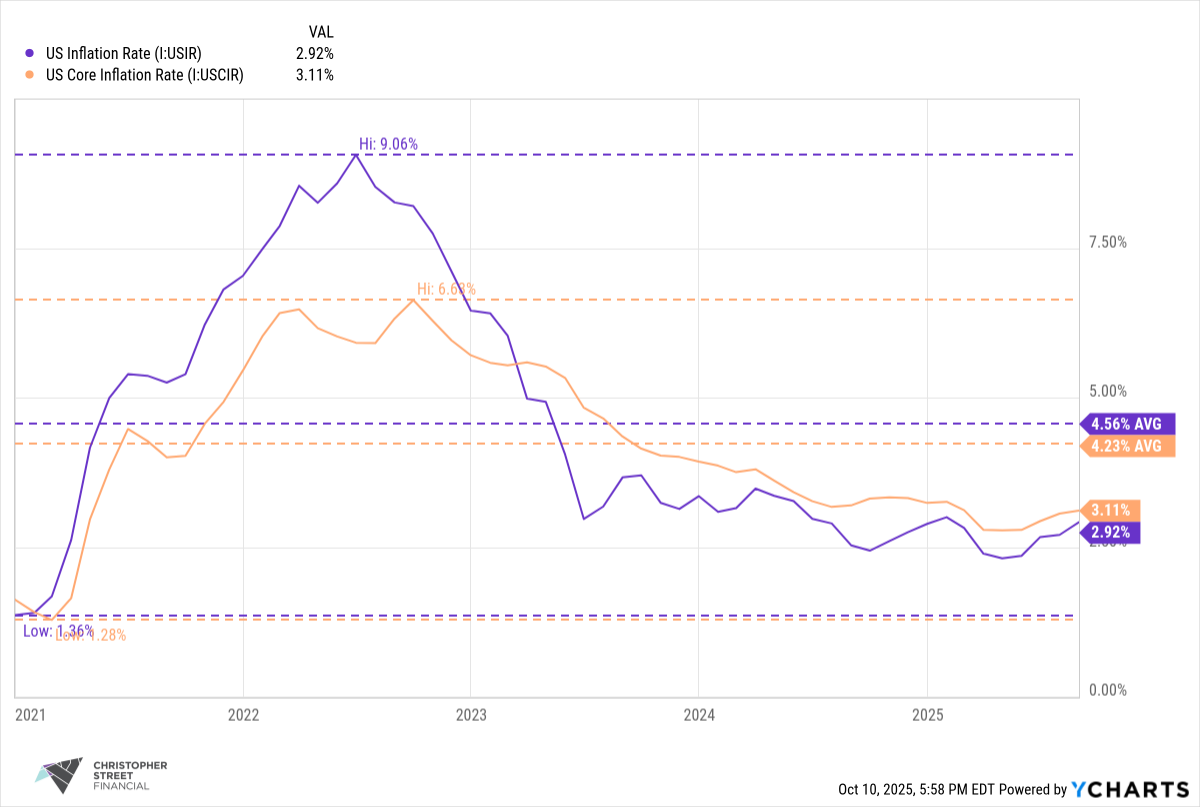Click the 7.50% y-axis label
This screenshot has width=1200, height=807.
(x=1107, y=242)
